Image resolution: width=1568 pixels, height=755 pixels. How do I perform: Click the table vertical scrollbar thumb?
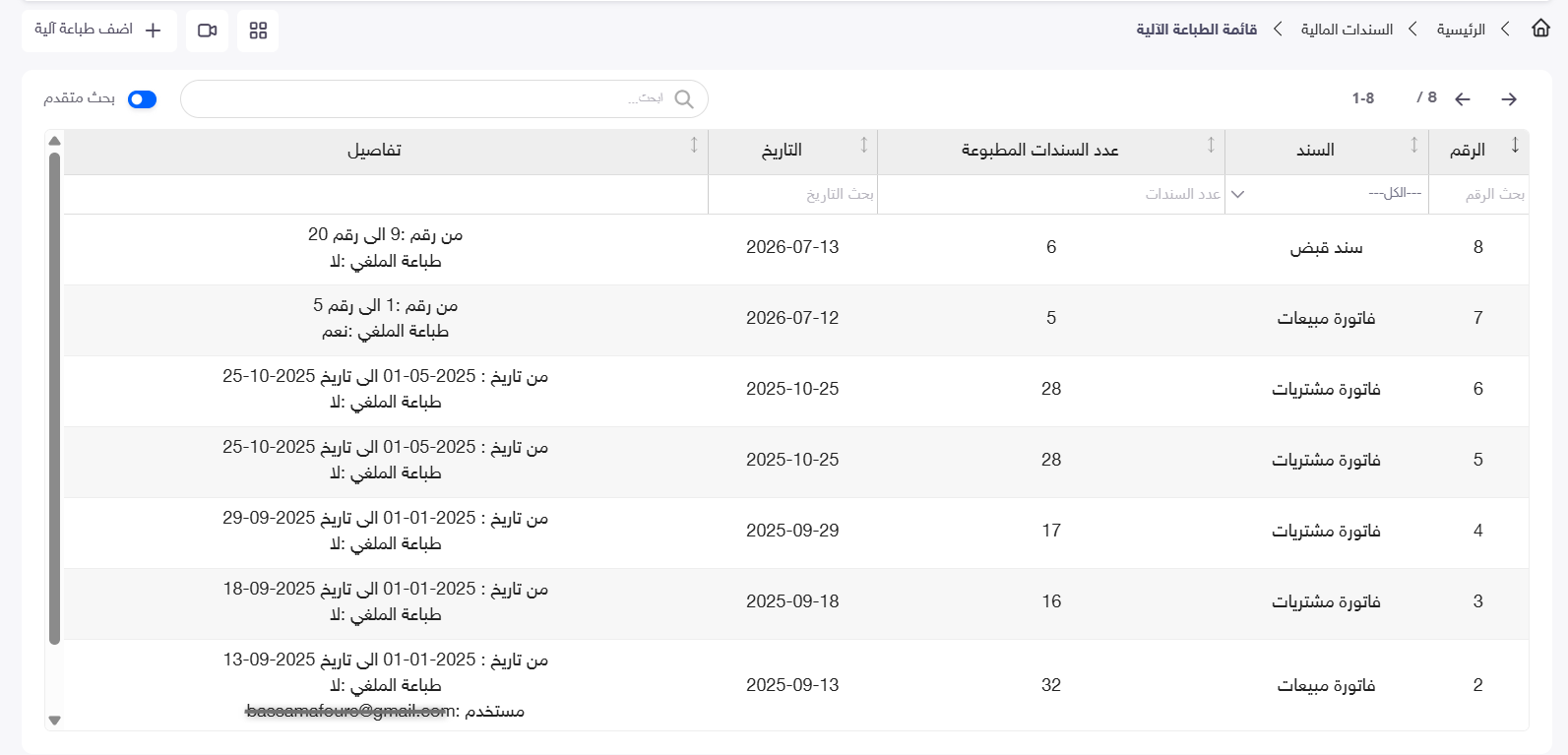(55, 399)
